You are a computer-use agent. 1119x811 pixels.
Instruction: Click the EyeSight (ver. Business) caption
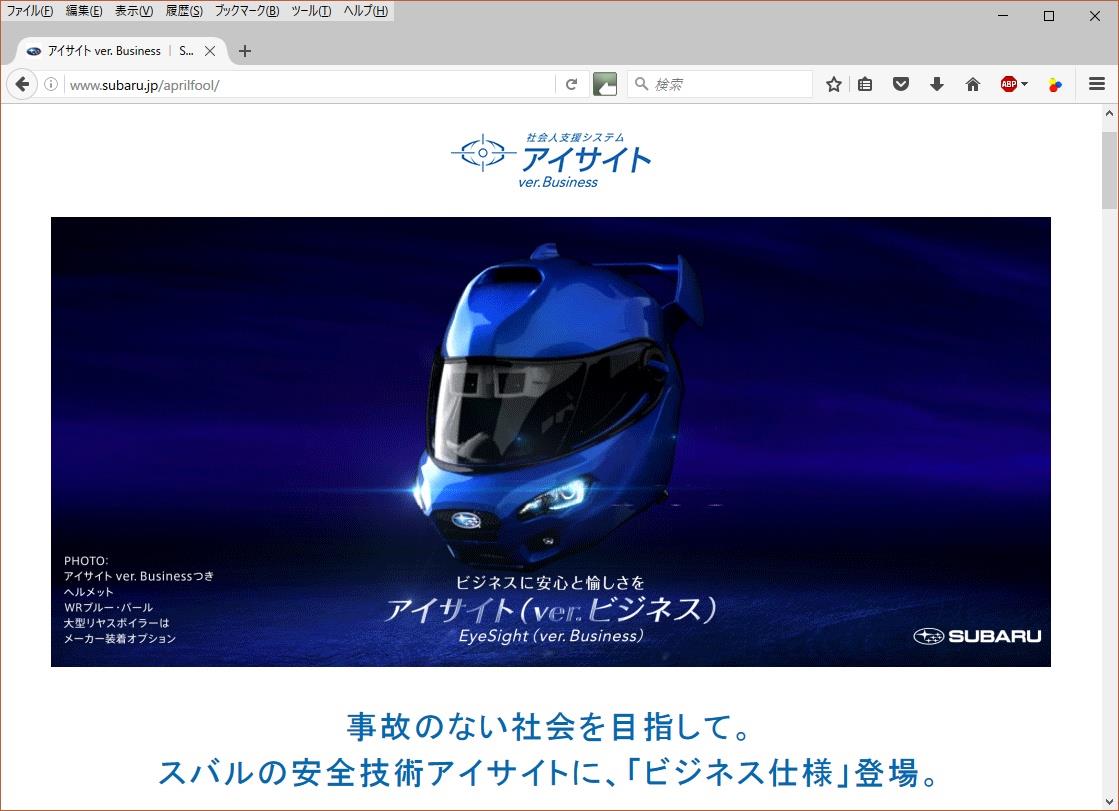(551, 635)
